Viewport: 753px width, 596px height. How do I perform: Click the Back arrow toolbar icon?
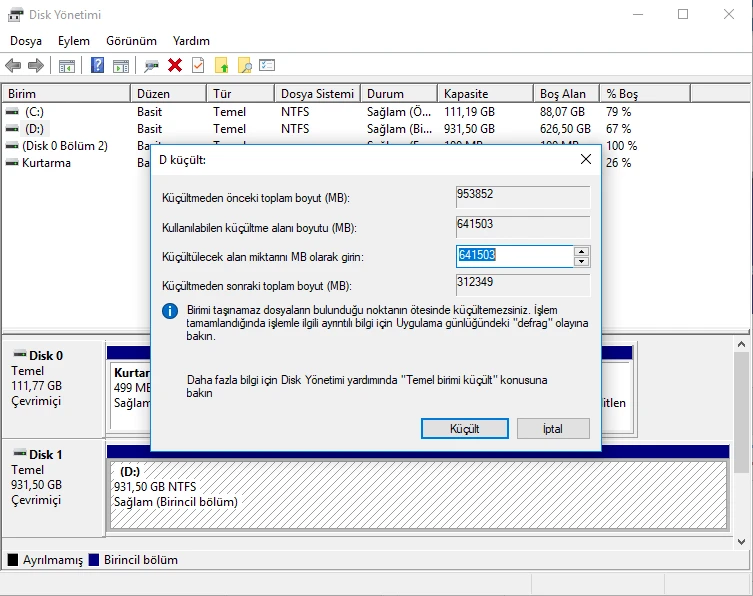point(13,65)
